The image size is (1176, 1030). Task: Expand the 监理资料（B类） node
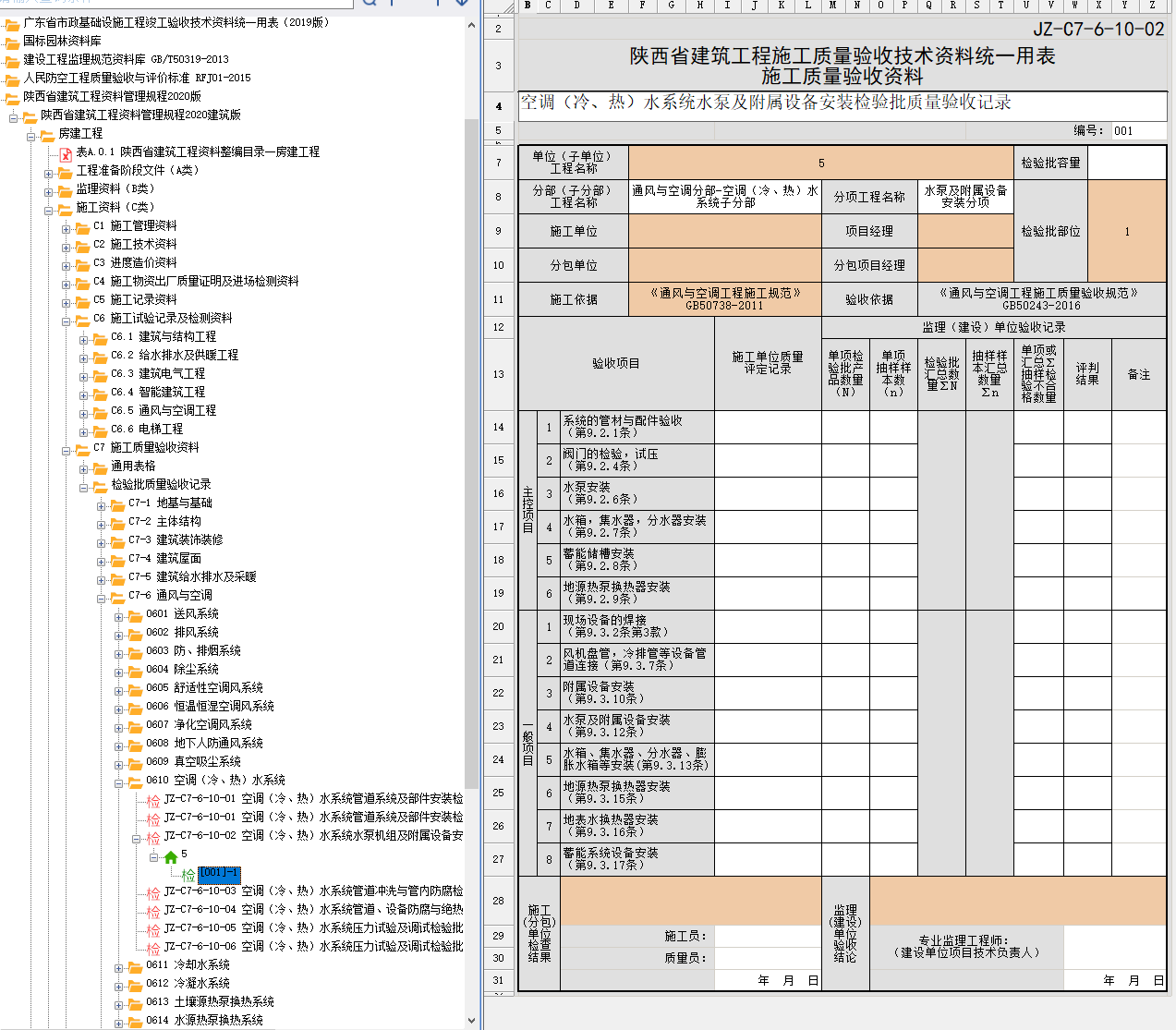(49, 191)
